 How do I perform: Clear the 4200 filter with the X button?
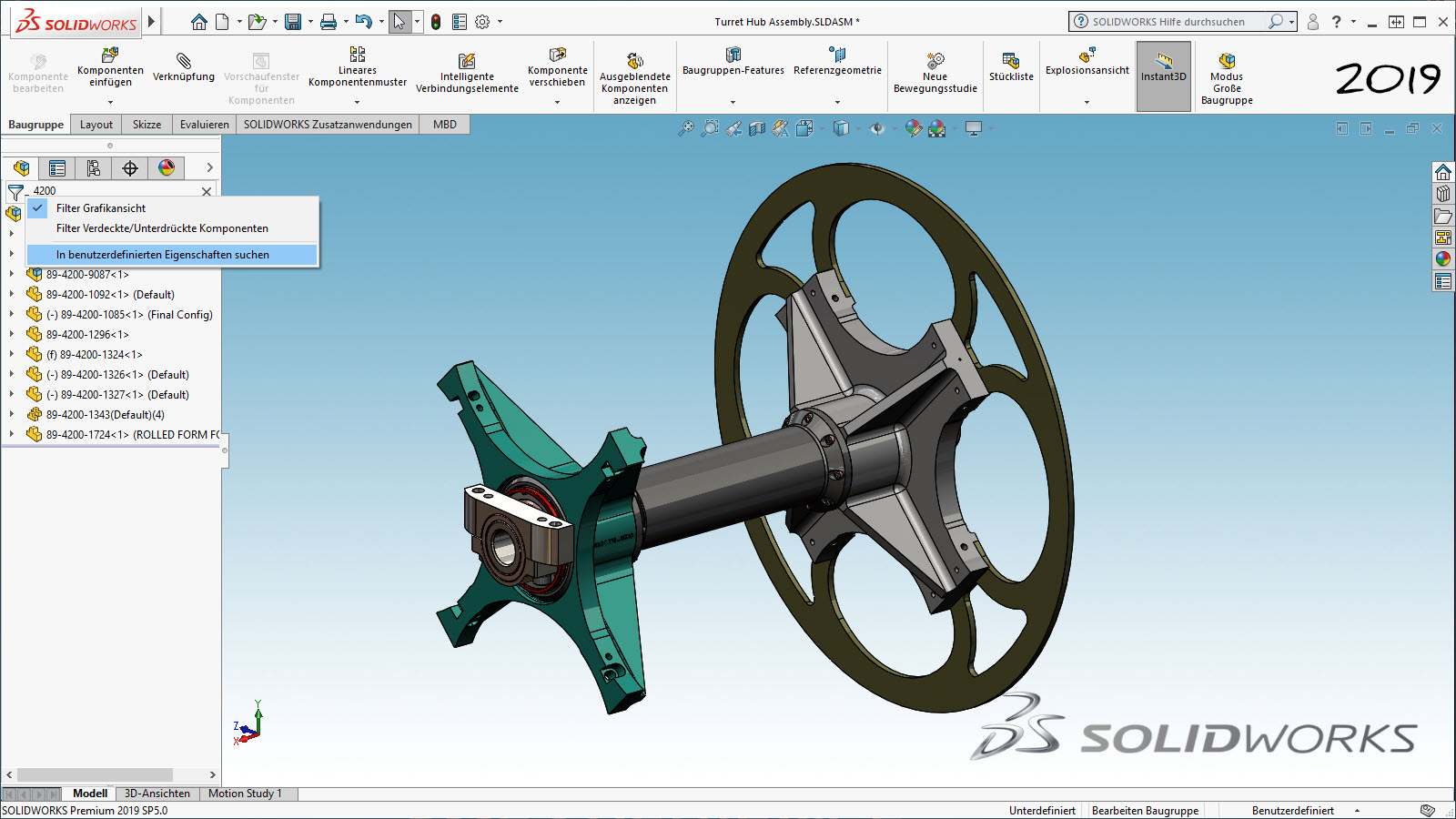point(207,191)
